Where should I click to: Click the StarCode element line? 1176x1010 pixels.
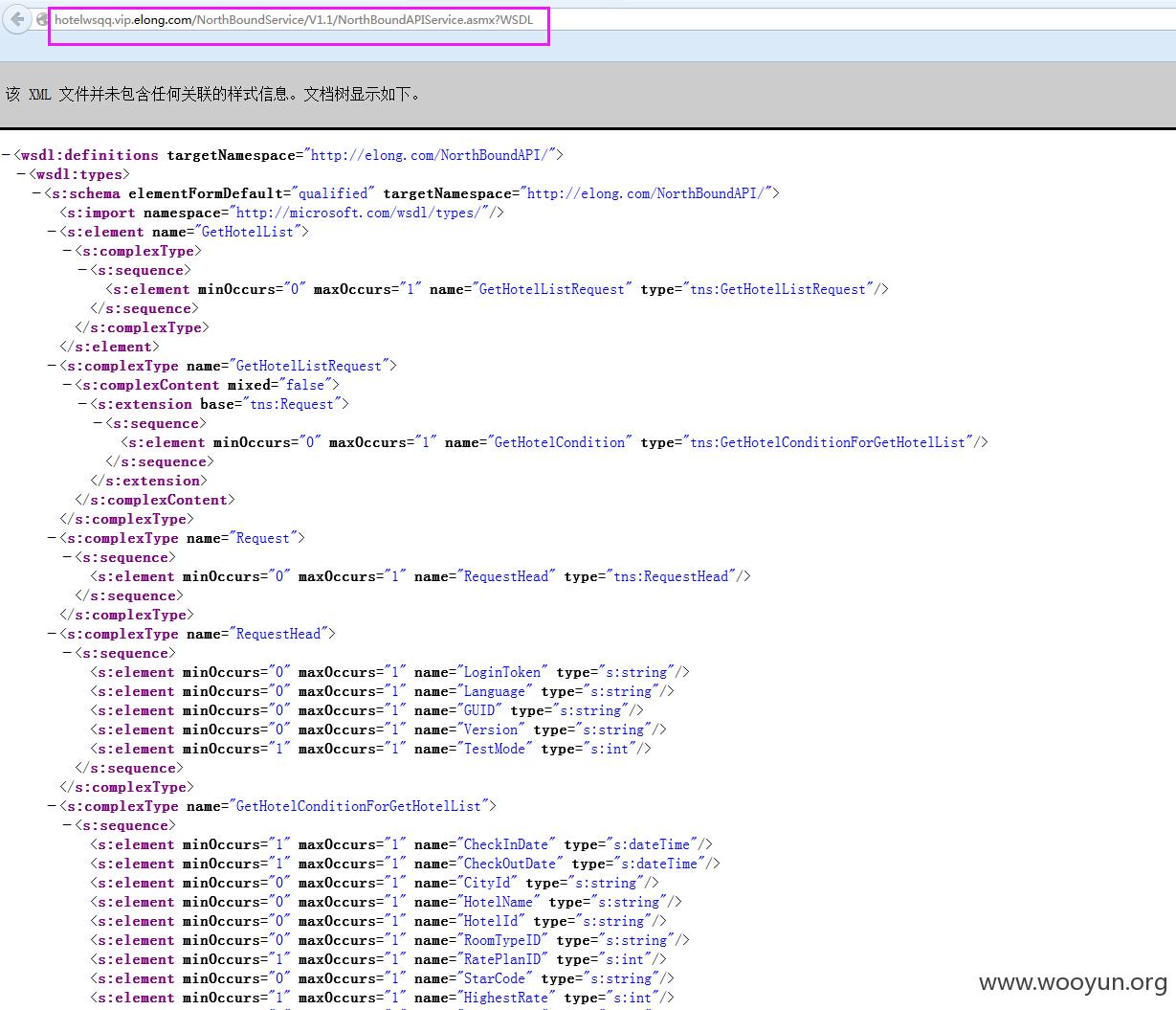[x=382, y=978]
